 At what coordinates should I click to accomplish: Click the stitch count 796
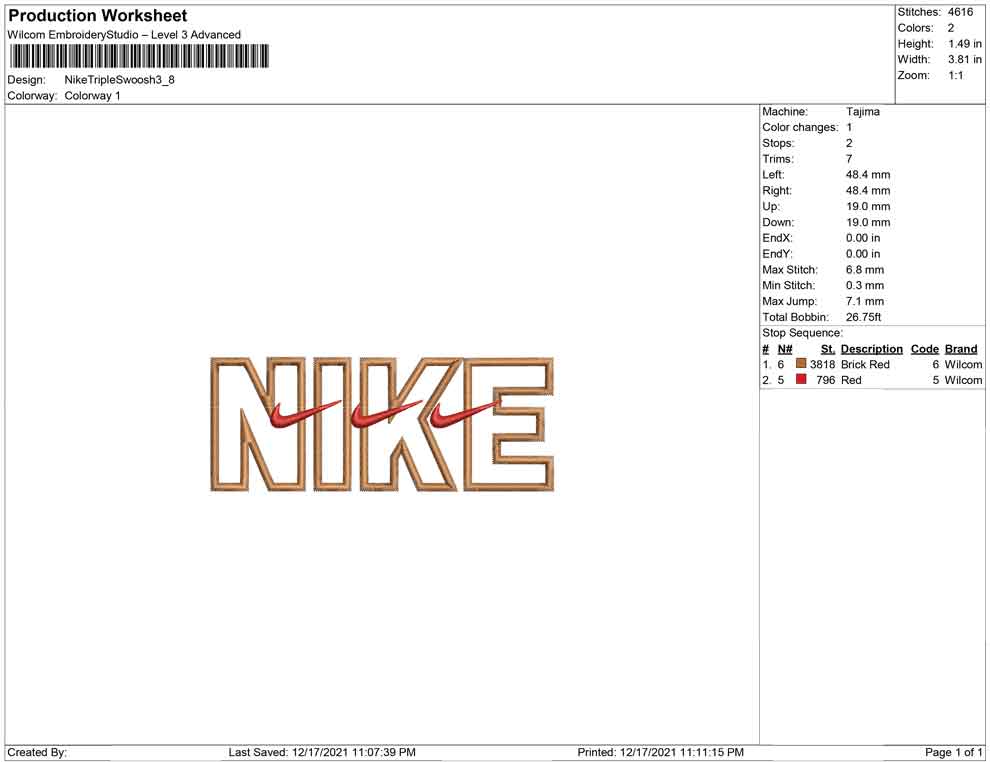826,380
